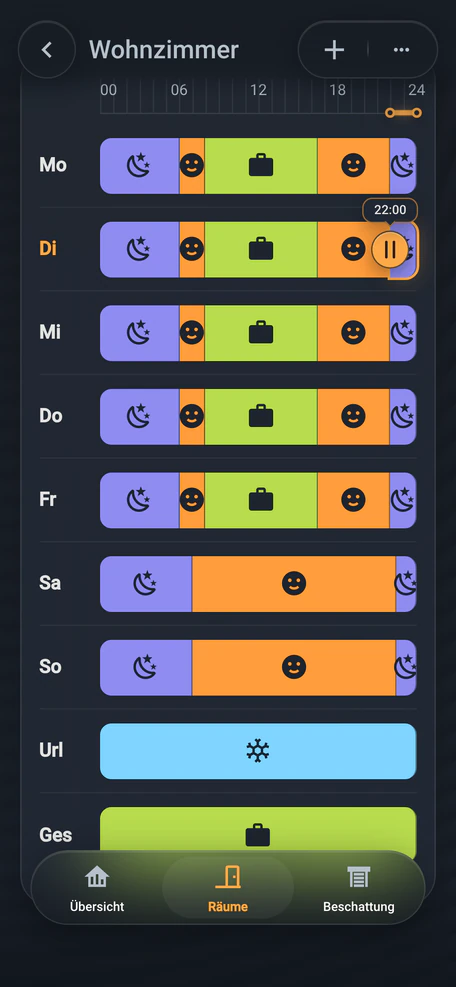
Task: Open the Räume tab
Action: [228, 889]
